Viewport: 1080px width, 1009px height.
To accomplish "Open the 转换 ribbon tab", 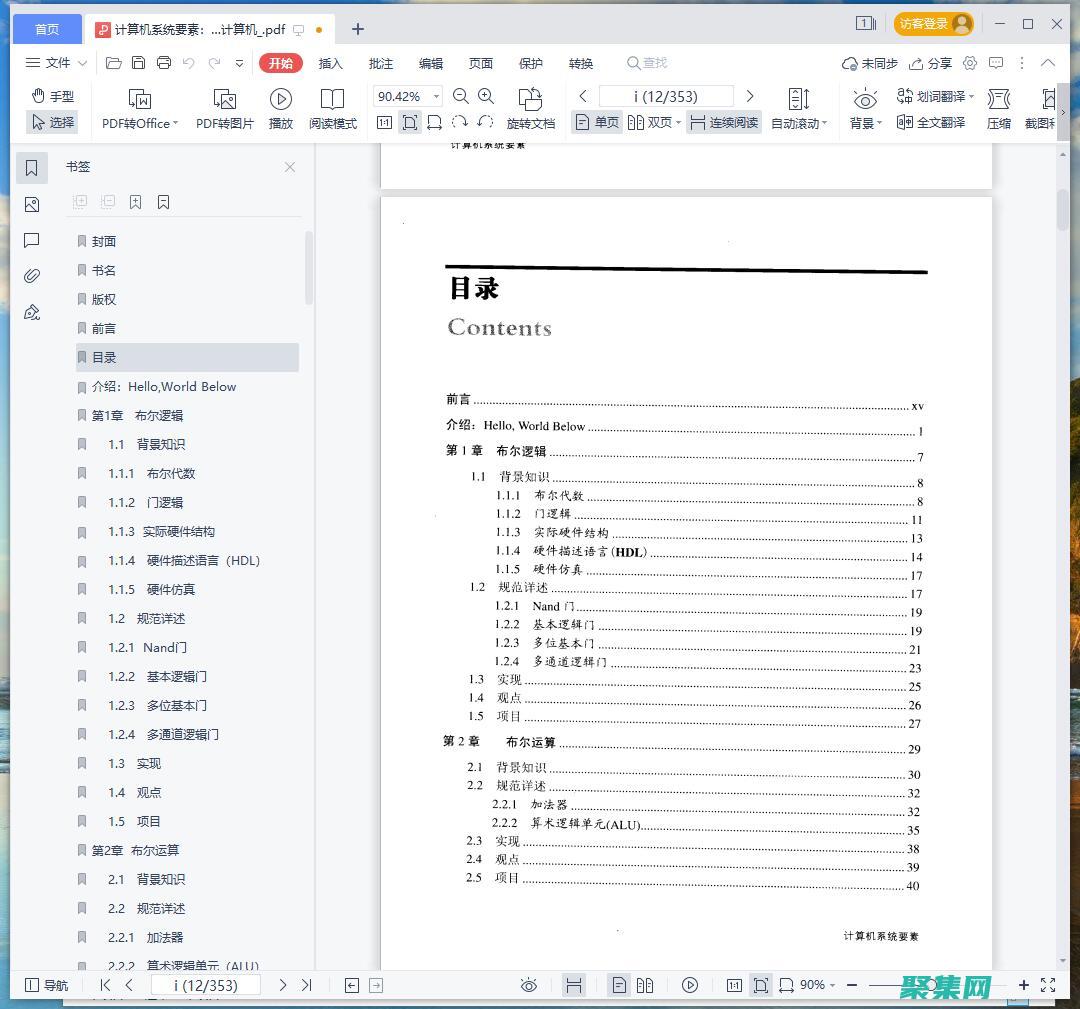I will coord(580,63).
